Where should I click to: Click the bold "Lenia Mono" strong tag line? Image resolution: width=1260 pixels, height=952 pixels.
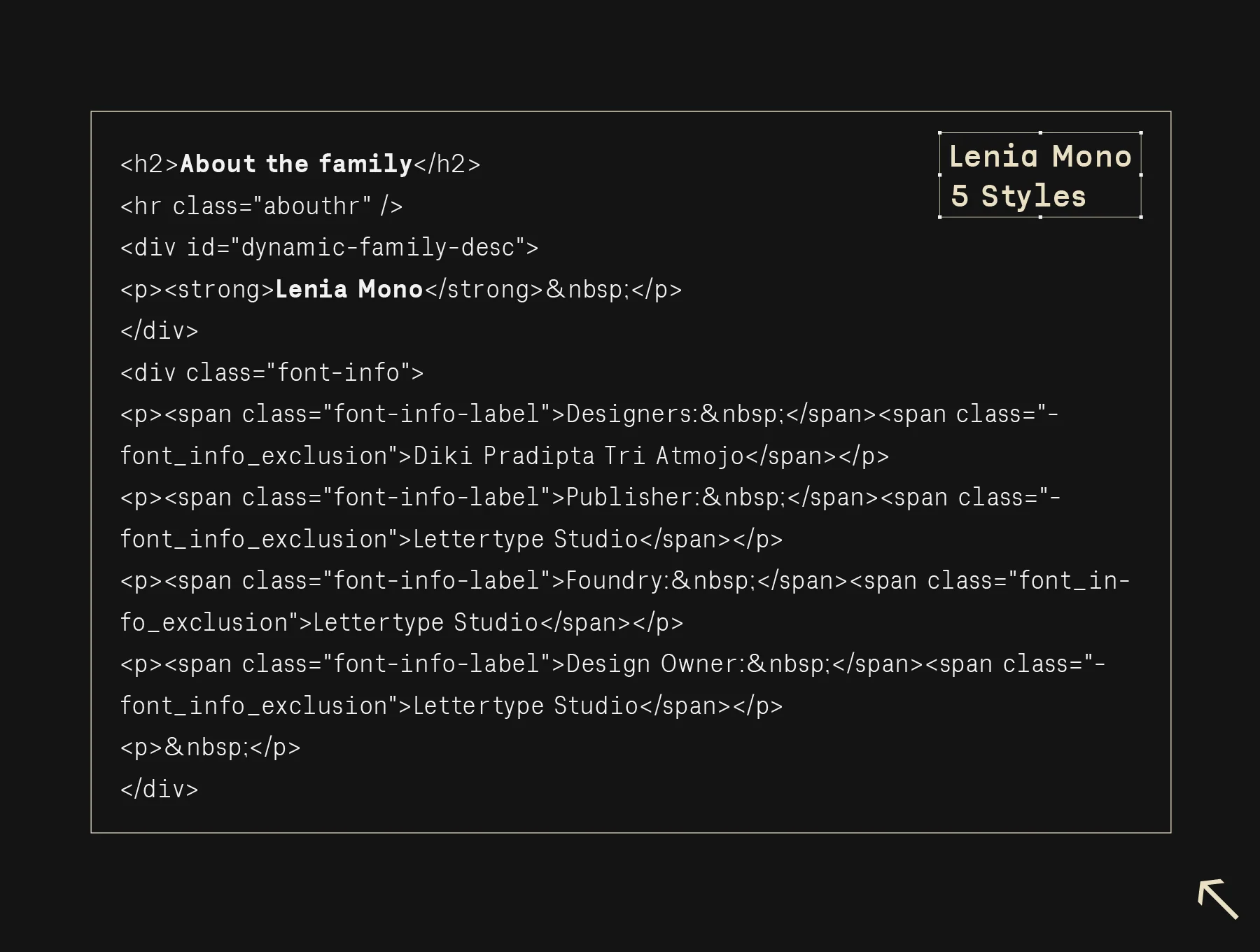point(401,289)
